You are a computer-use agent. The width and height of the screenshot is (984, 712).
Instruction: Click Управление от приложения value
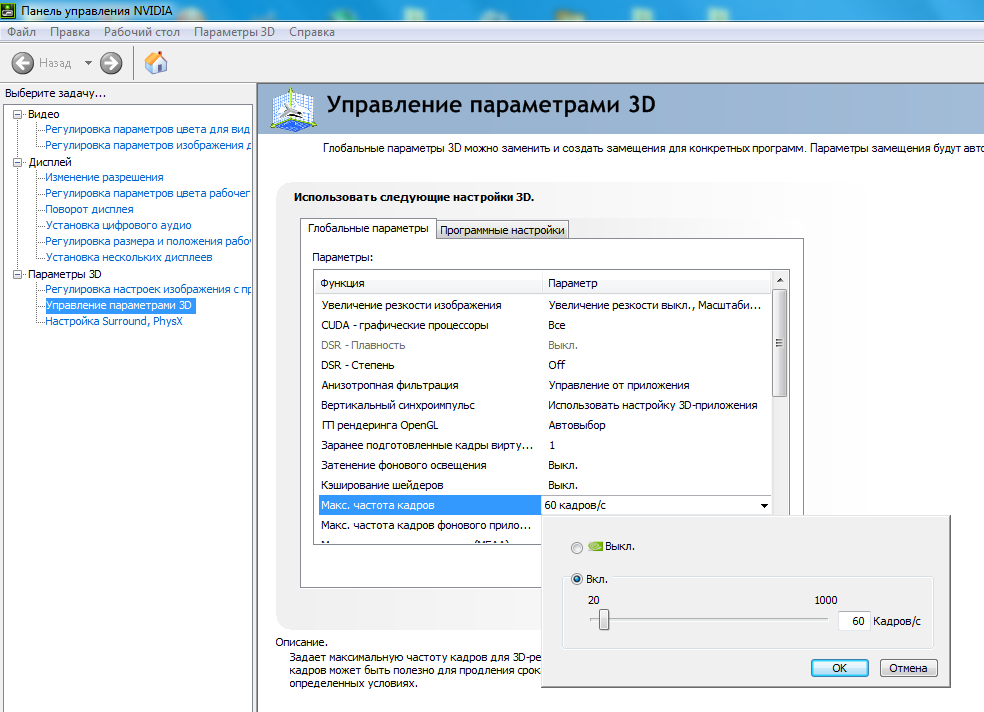pos(619,385)
